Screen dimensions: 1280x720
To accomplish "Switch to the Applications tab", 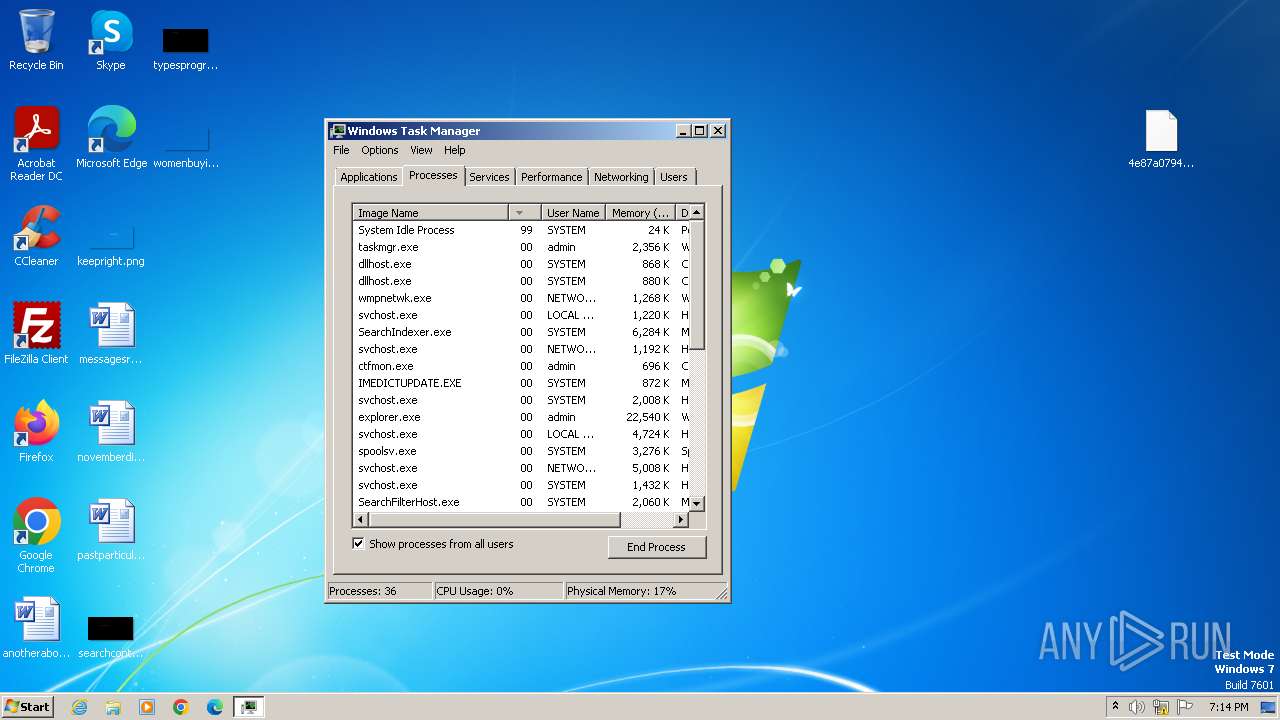I will point(368,177).
